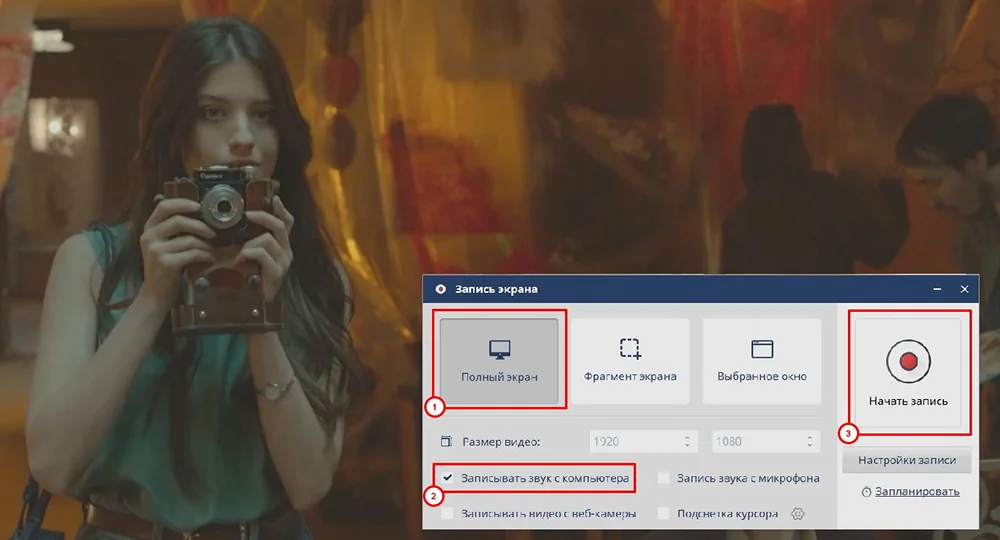Click the clock icon next to Запланировать
The height and width of the screenshot is (540, 1000).
click(866, 491)
